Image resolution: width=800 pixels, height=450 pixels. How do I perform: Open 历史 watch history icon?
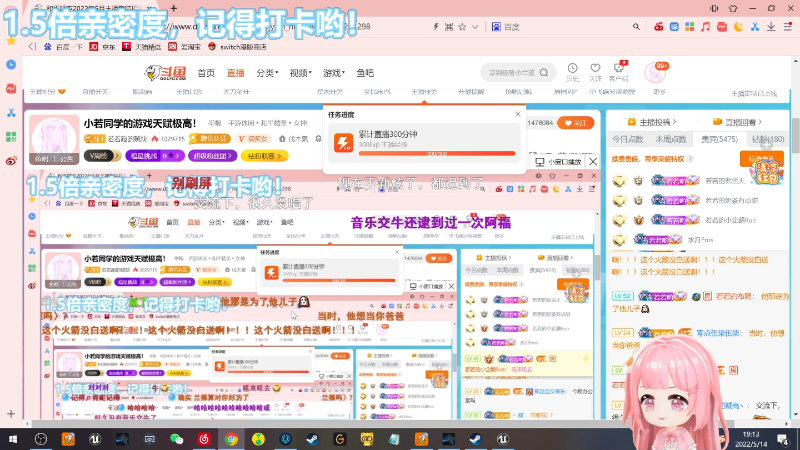pos(572,72)
